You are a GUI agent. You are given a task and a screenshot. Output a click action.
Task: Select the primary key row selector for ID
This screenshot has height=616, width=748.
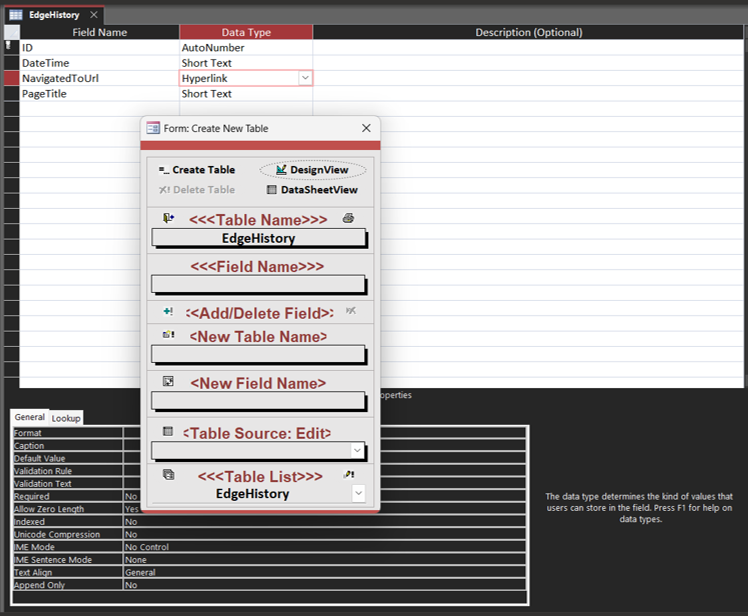(x=11, y=47)
